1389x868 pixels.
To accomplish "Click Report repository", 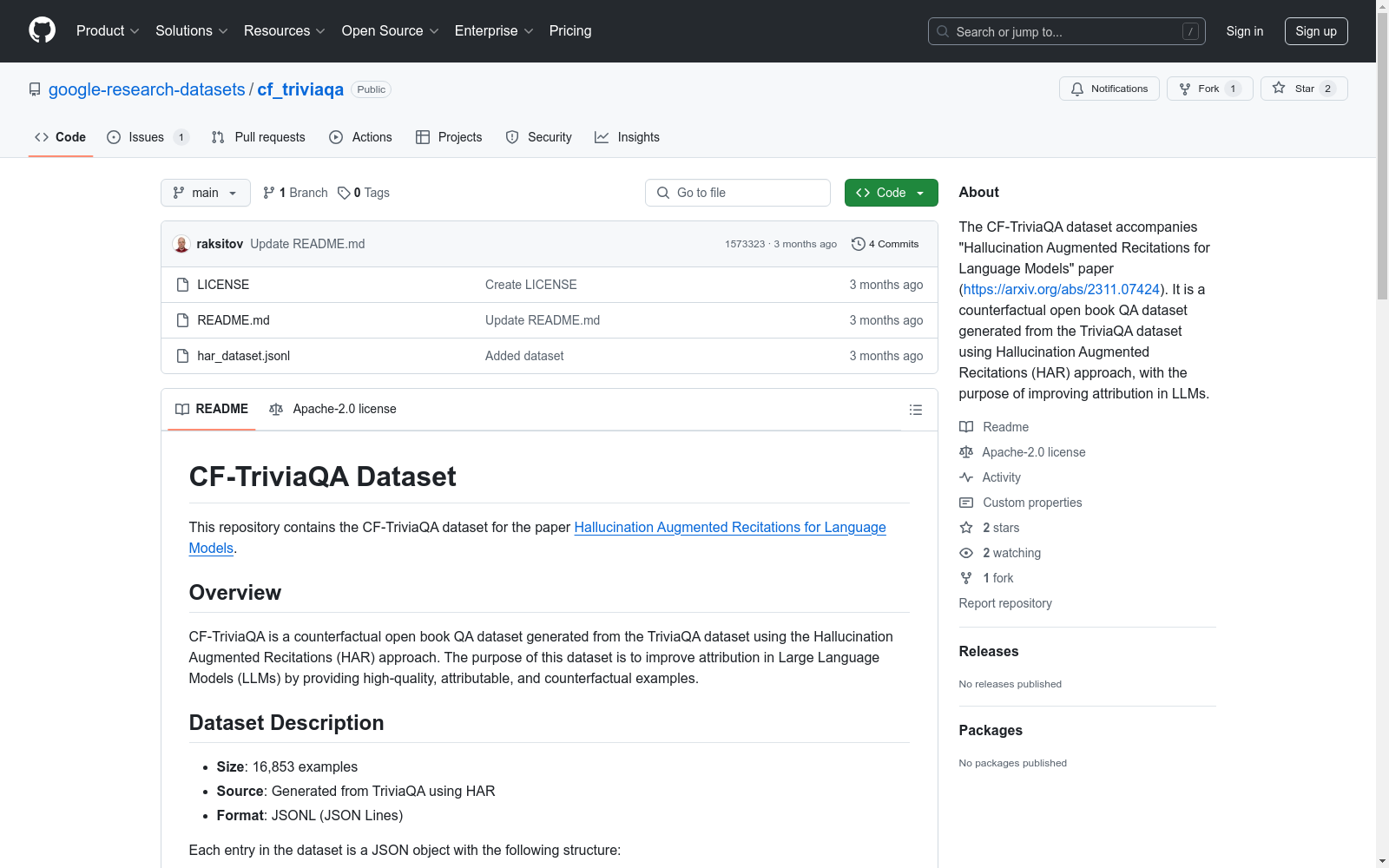I will [1005, 603].
